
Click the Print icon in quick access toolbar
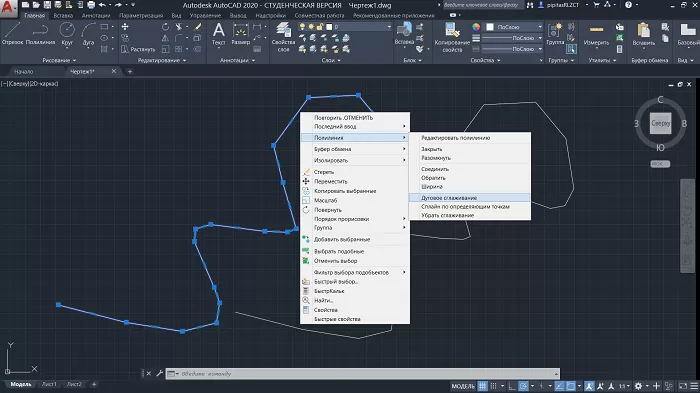91,5
